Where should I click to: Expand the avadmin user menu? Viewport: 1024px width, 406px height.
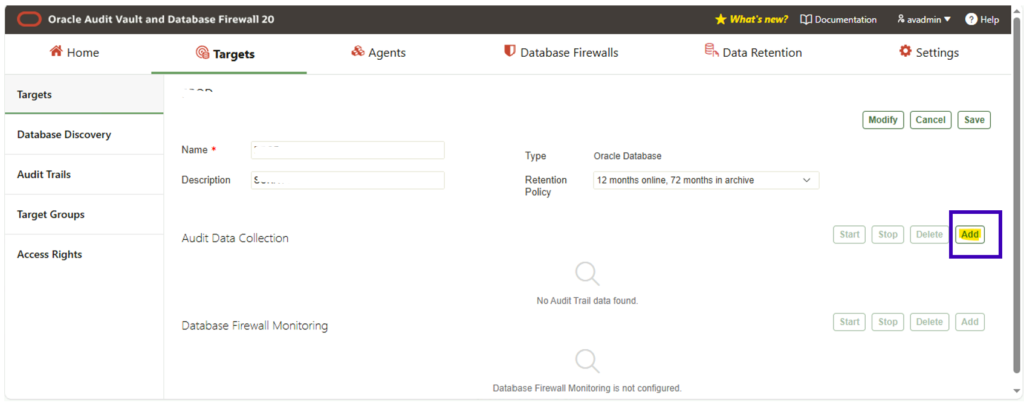923,20
